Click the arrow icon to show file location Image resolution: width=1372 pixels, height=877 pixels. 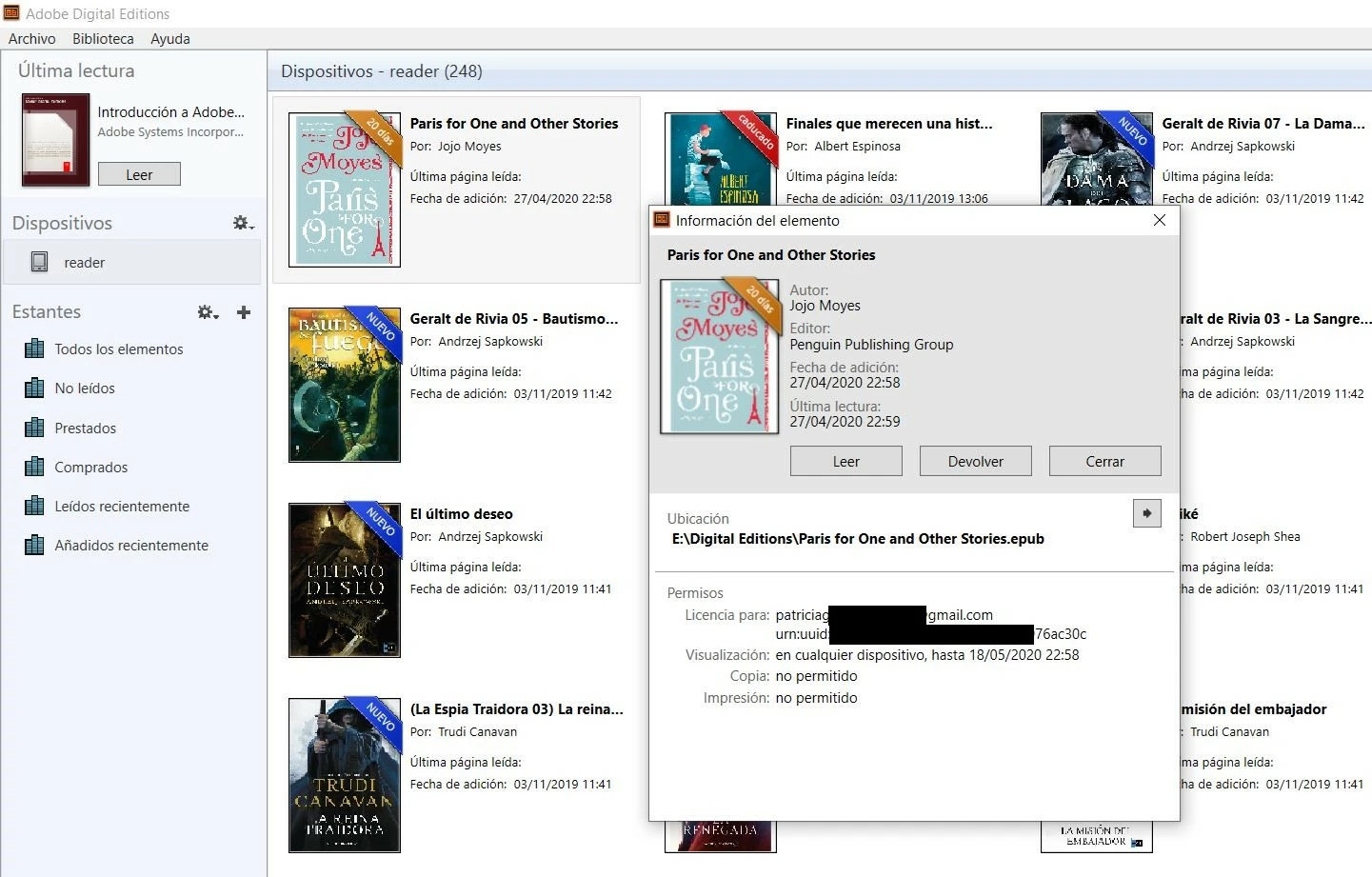[x=1147, y=513]
